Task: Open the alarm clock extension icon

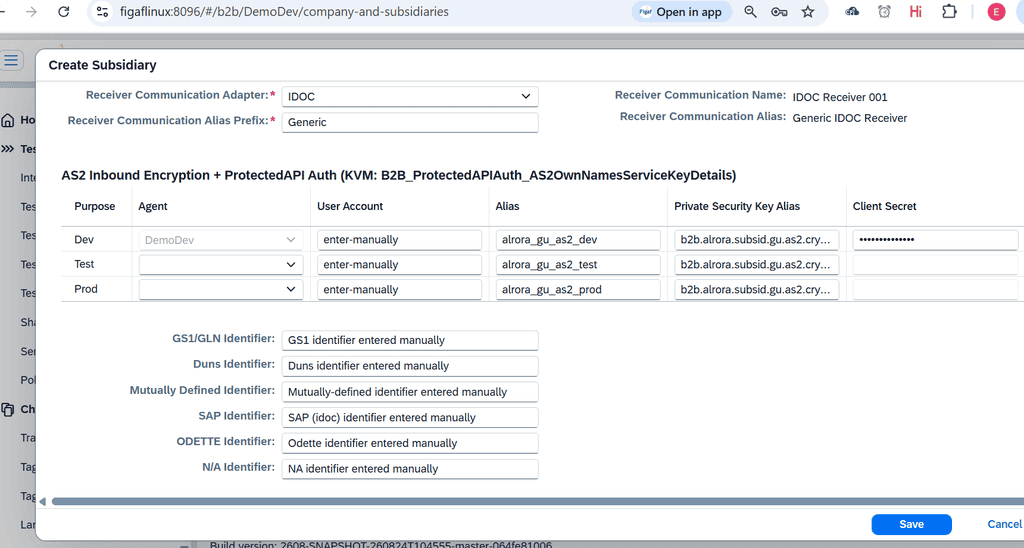Action: tap(884, 12)
